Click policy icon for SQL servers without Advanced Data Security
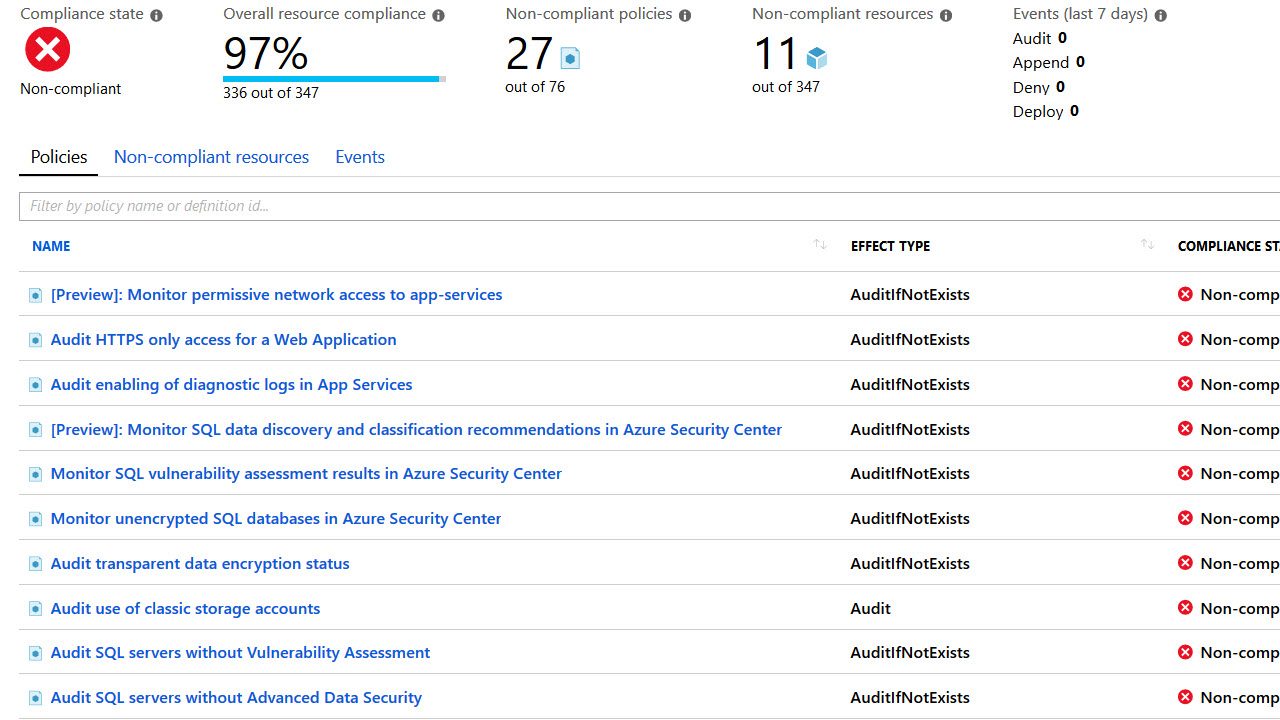1280x720 pixels. (36, 698)
